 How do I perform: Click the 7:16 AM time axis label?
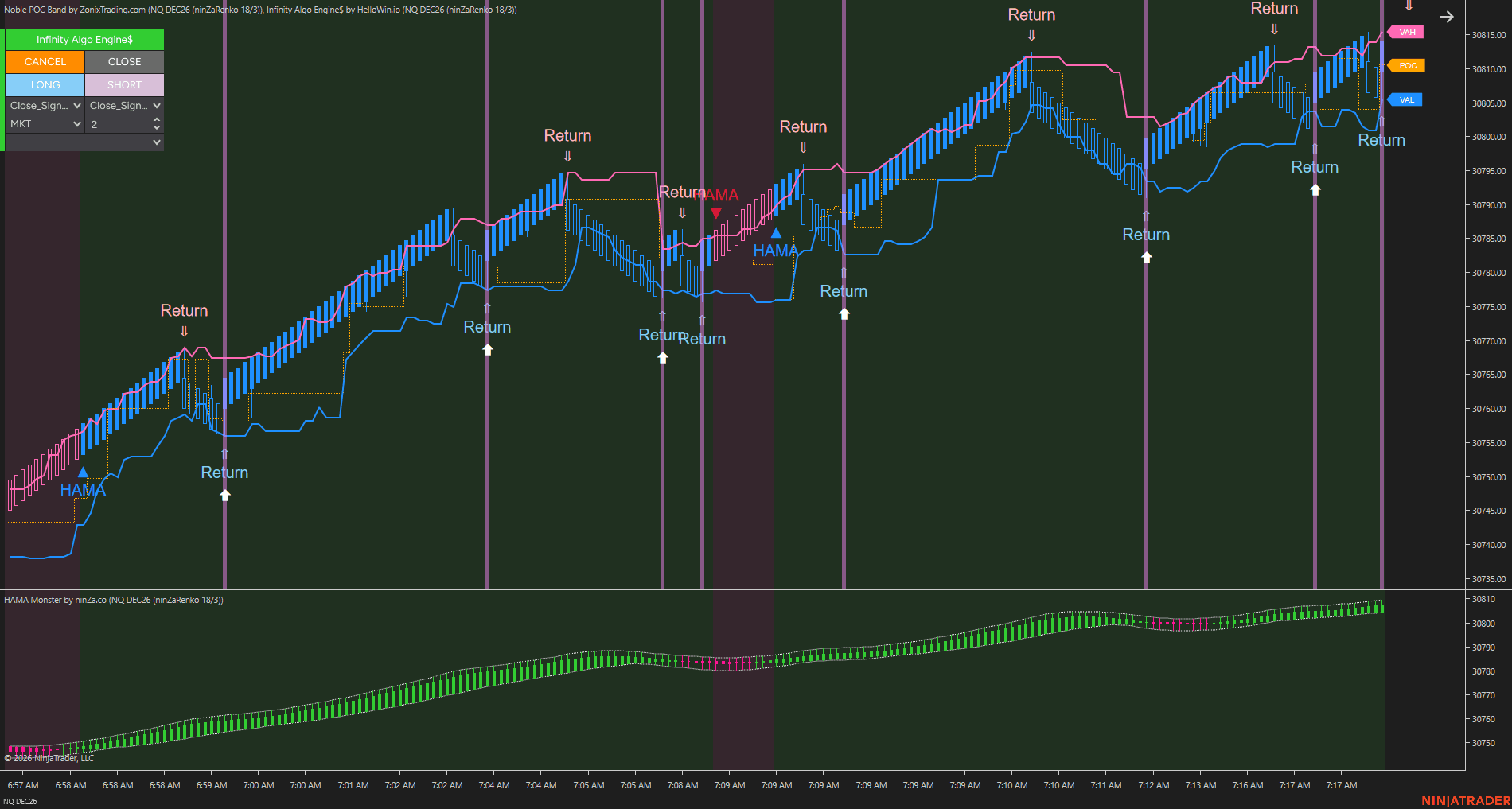[x=1248, y=785]
